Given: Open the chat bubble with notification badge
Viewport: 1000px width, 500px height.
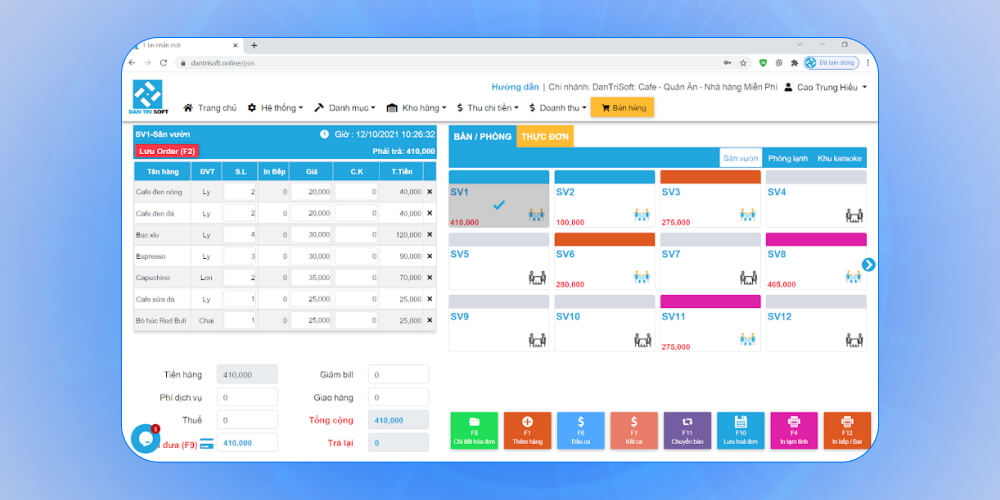Looking at the screenshot, I should click(145, 438).
